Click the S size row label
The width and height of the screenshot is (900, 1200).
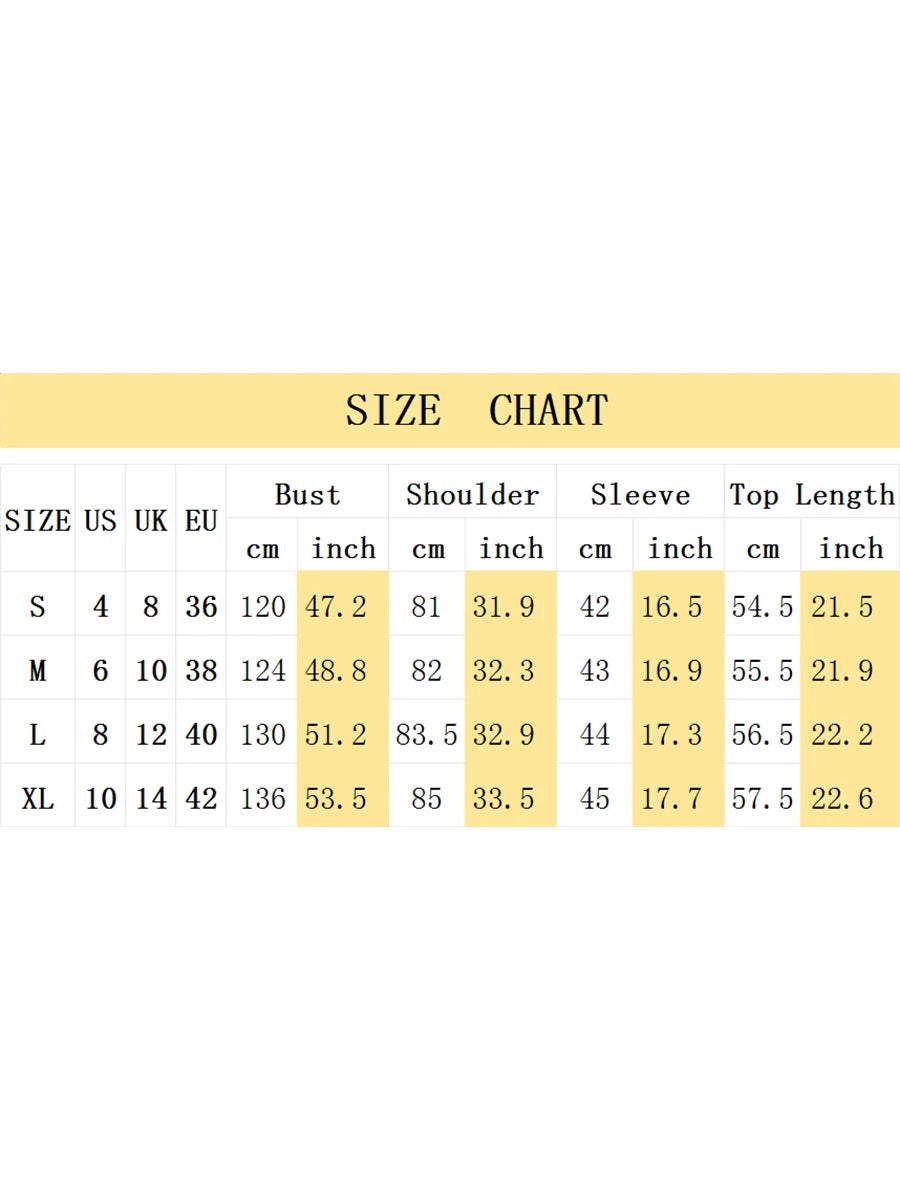38,606
